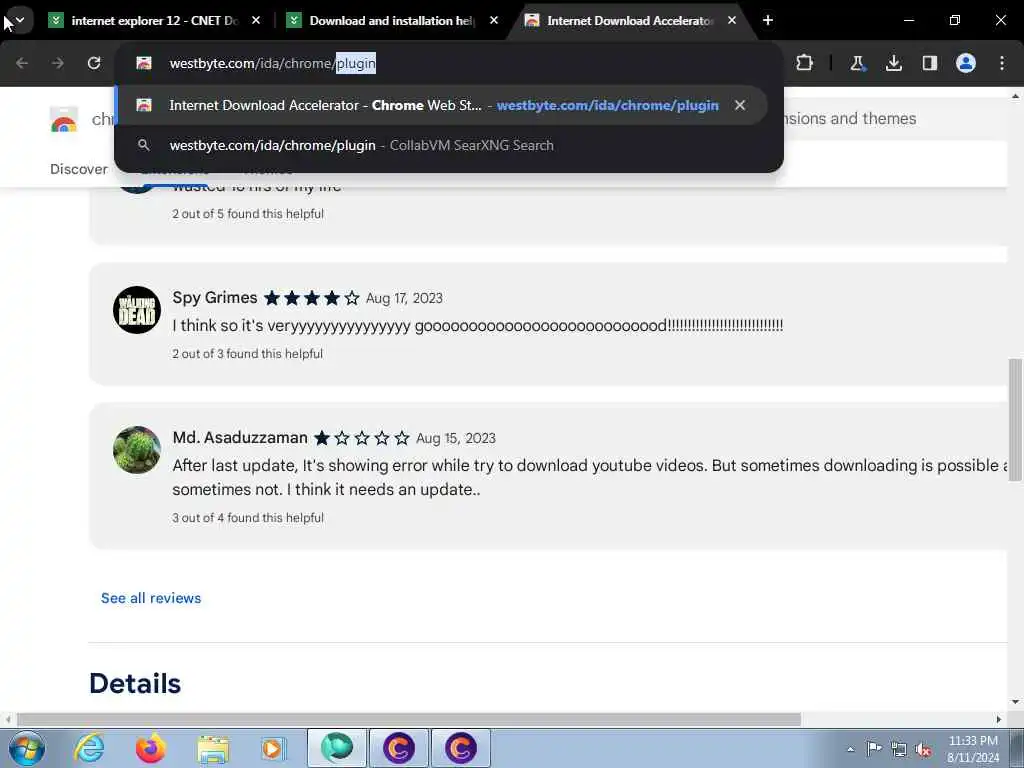Click Spy Grimes review text
This screenshot has width=1024, height=768.
click(477, 325)
